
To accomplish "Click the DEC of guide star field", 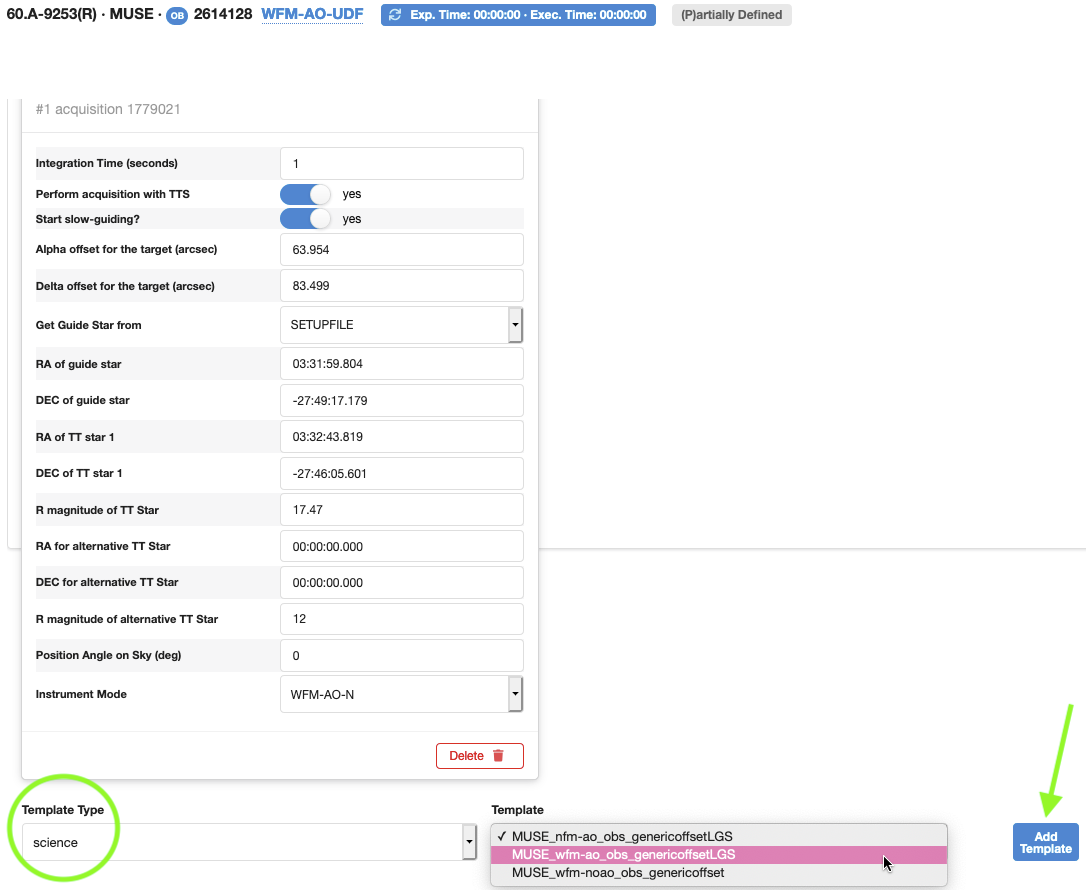I will point(402,400).
